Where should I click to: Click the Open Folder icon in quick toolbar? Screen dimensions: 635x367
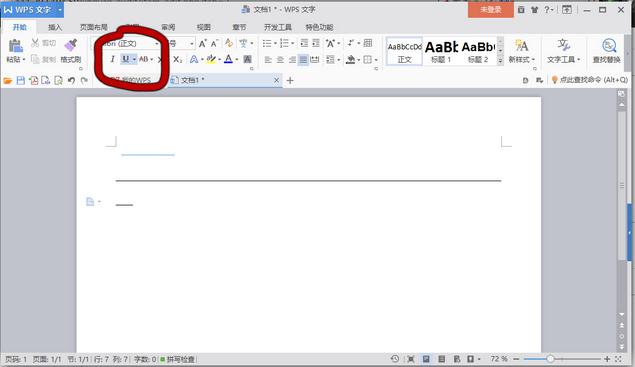[x=8, y=80]
